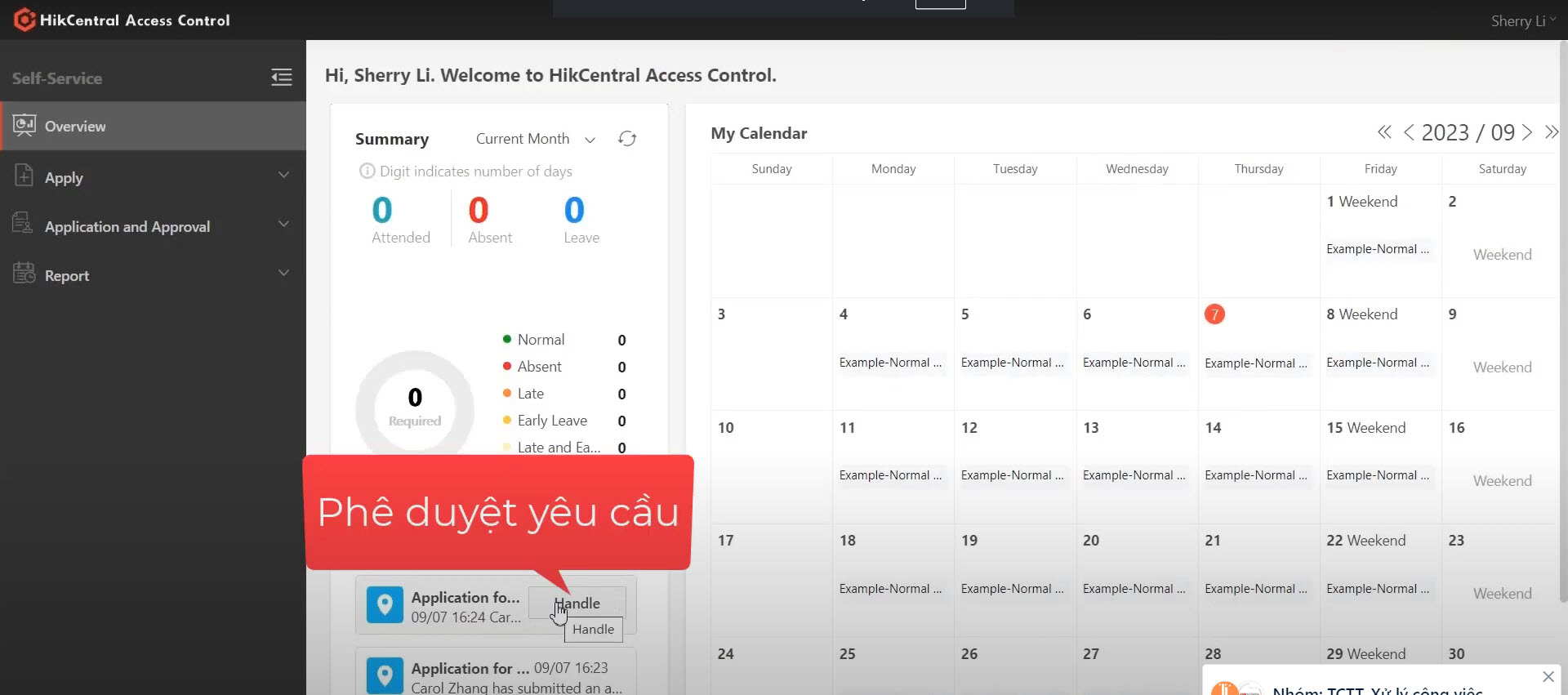1568x695 pixels.
Task: Open Sherry Li user account menu
Action: pyautogui.click(x=1522, y=21)
